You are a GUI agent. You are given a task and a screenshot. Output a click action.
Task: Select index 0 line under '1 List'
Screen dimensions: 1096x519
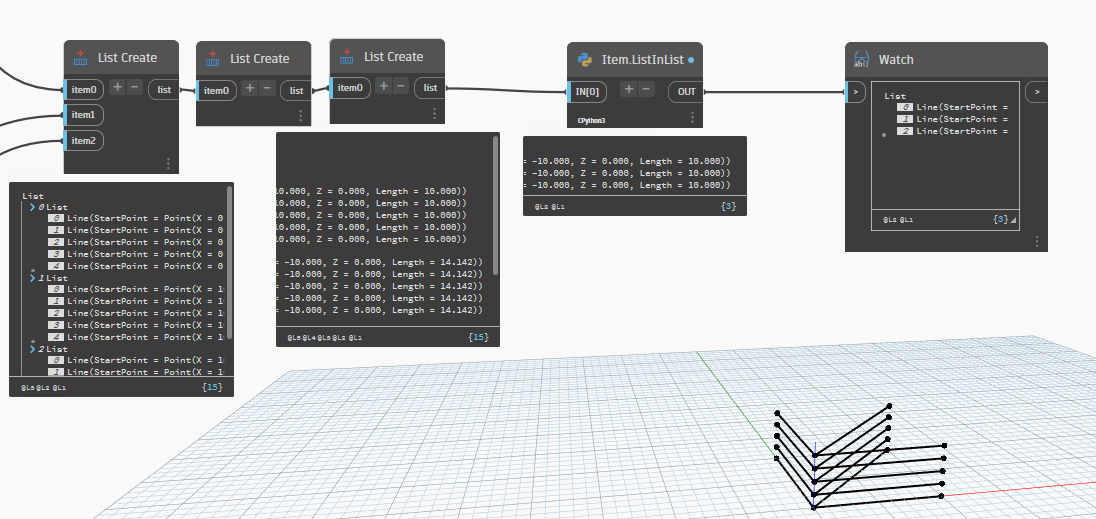pos(136,289)
